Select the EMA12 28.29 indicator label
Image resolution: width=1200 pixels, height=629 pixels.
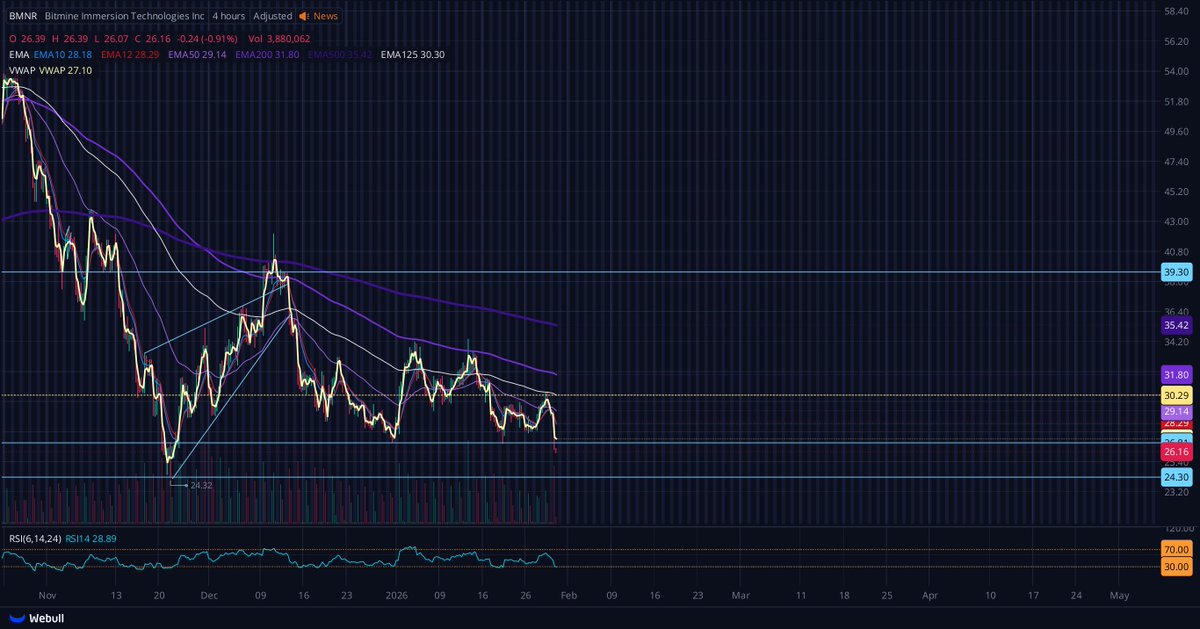(x=131, y=54)
